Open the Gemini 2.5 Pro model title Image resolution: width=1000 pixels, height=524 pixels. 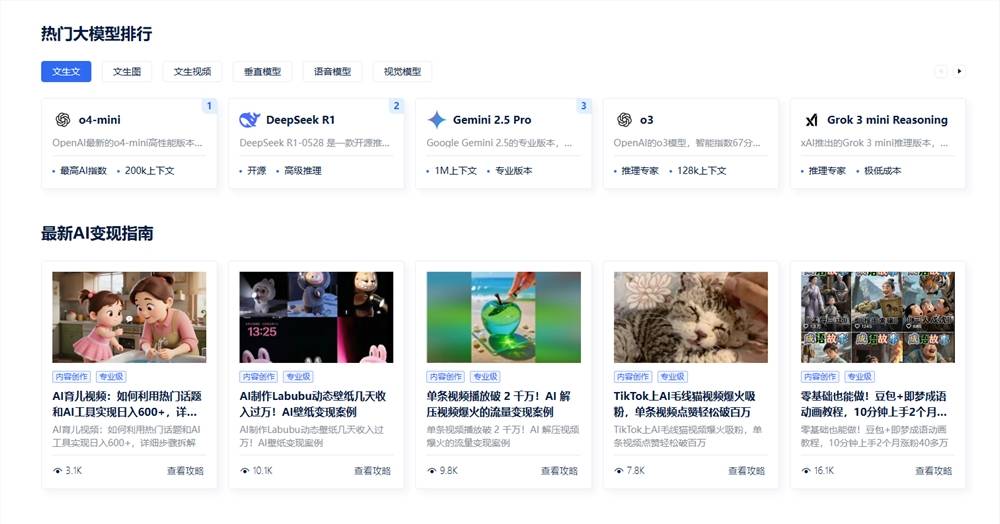(492, 120)
